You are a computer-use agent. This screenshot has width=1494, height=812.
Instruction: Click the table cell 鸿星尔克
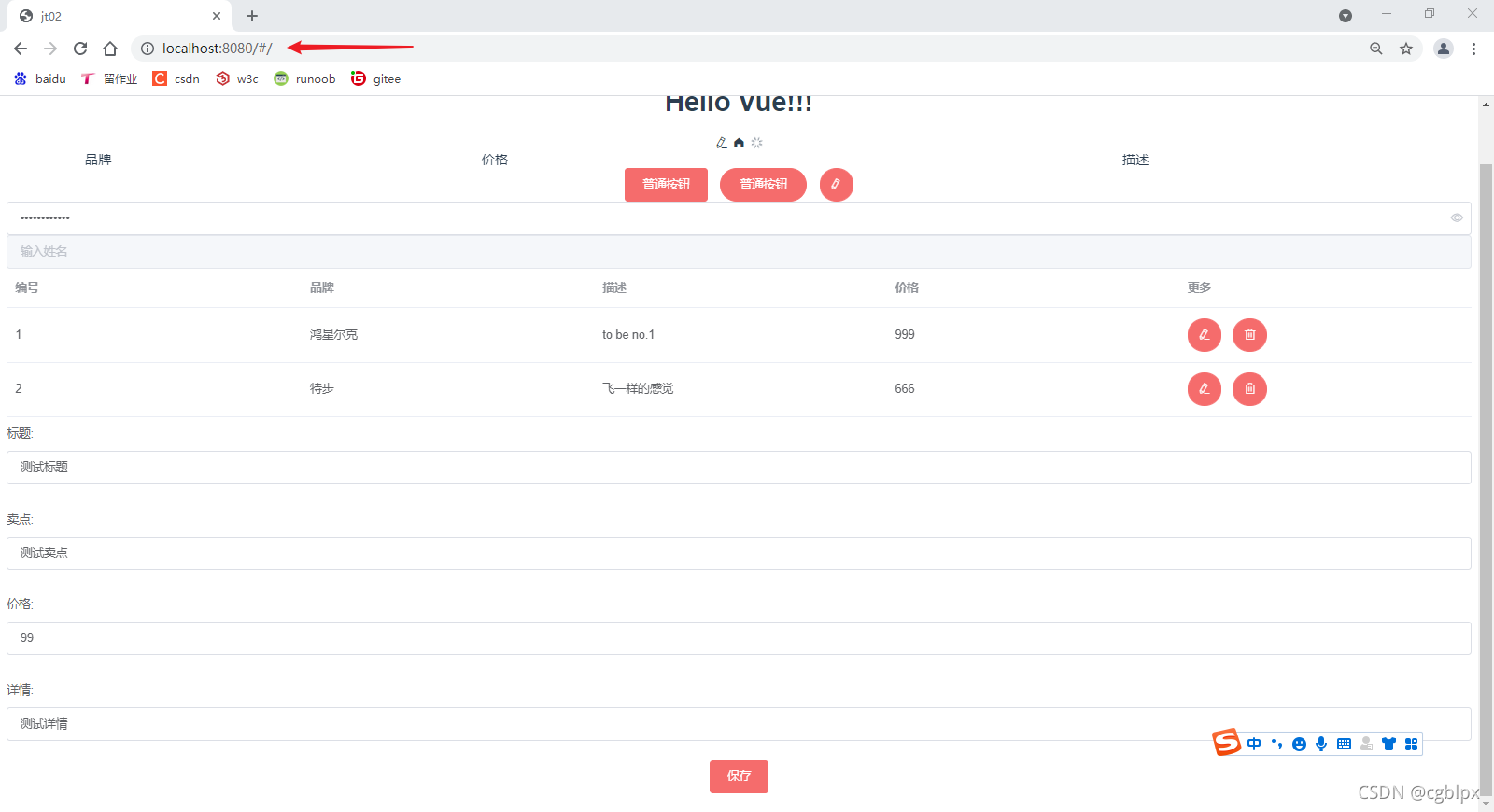333,334
